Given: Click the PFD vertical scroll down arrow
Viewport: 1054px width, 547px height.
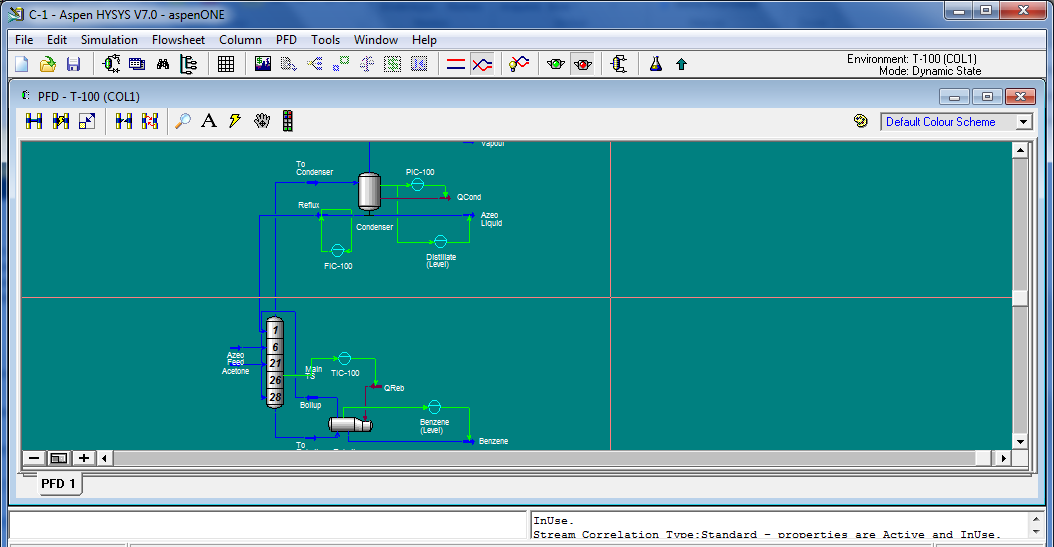Looking at the screenshot, I should 1020,441.
